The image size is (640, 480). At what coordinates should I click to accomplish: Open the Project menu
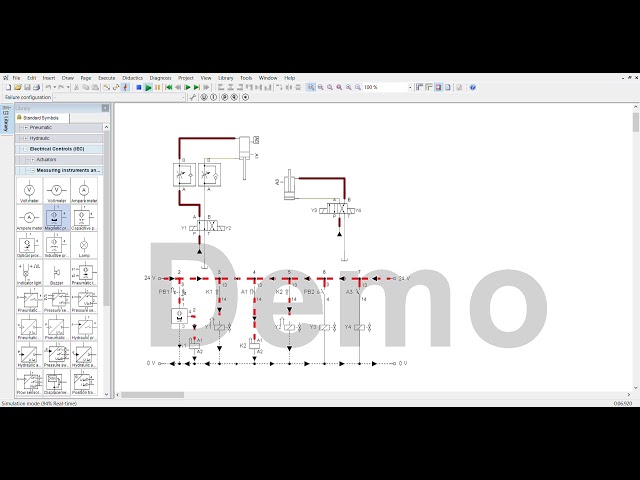click(186, 78)
